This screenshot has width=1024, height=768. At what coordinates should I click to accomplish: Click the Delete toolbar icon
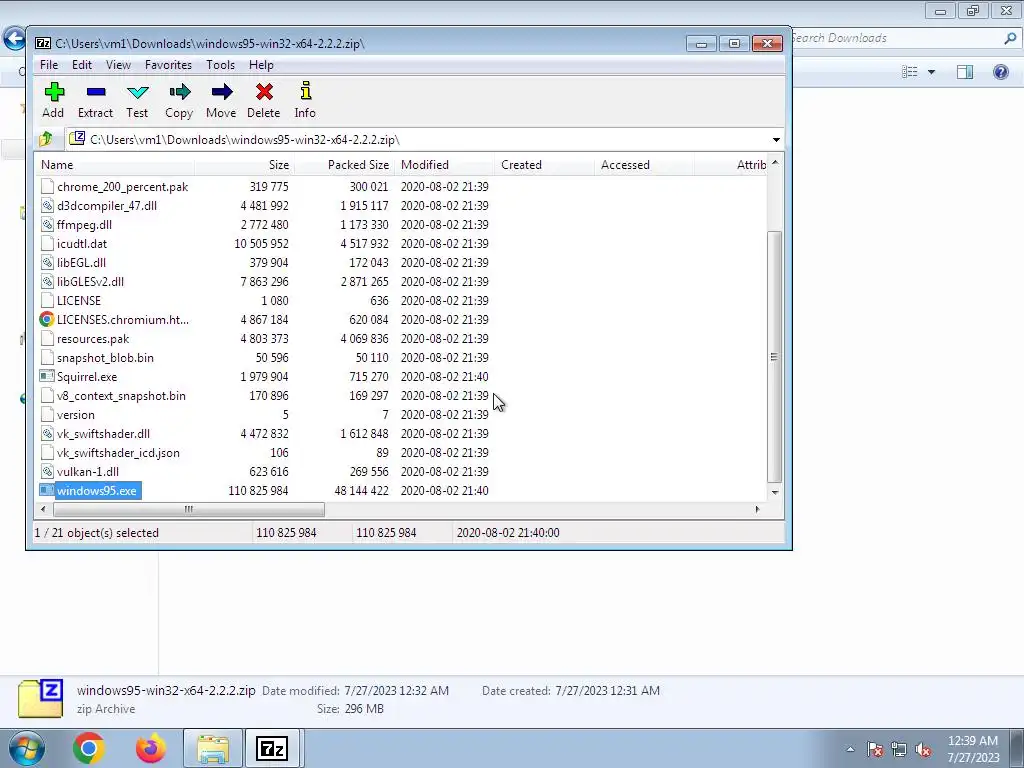point(264,92)
